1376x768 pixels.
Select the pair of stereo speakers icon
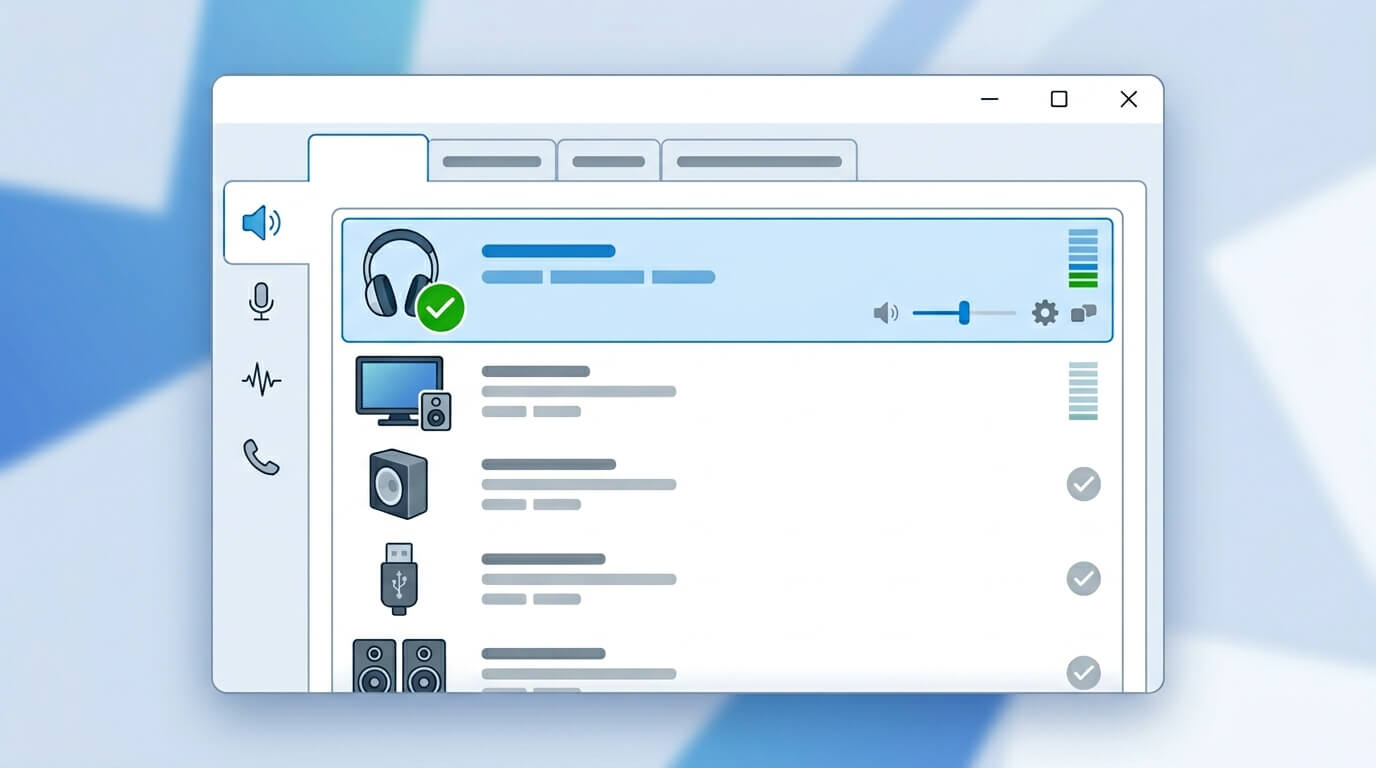pos(399,666)
